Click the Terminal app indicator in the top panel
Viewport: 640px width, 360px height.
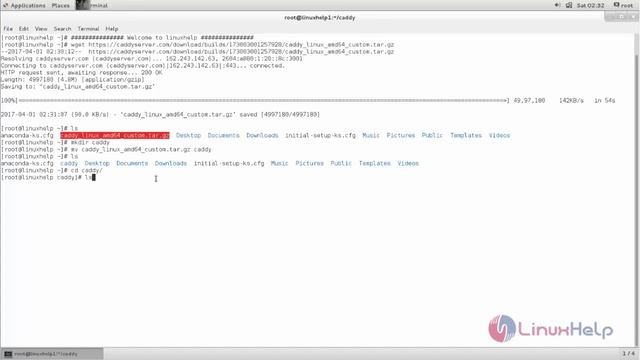click(x=92, y=5)
